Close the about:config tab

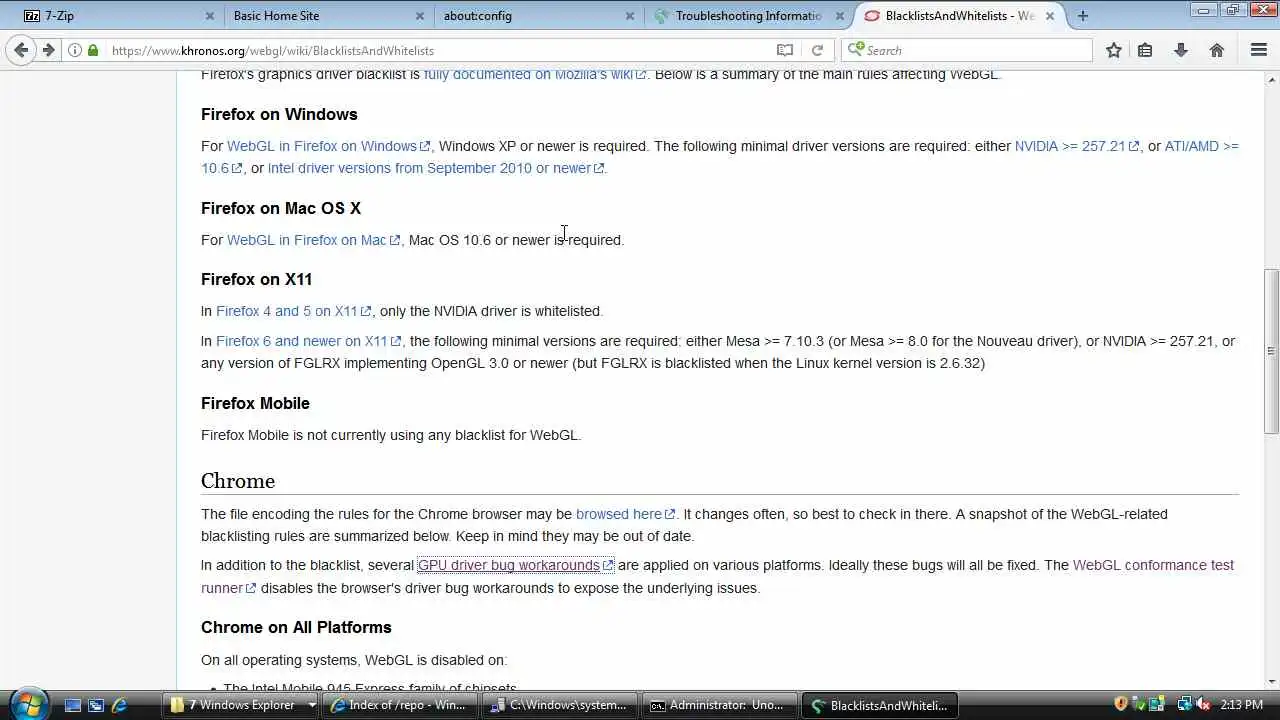click(x=630, y=16)
